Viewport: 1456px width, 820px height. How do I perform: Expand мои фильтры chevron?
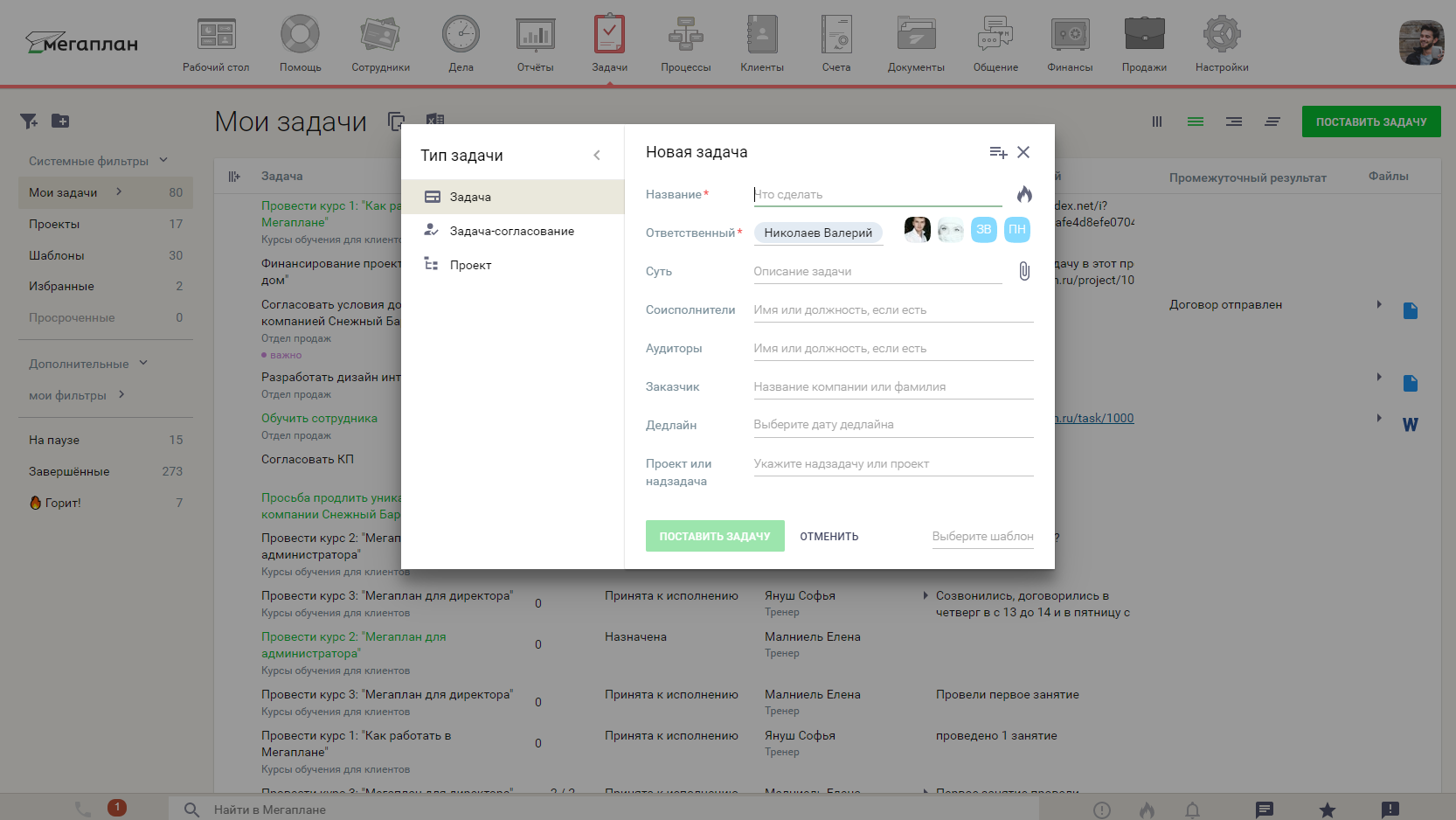[x=121, y=394]
